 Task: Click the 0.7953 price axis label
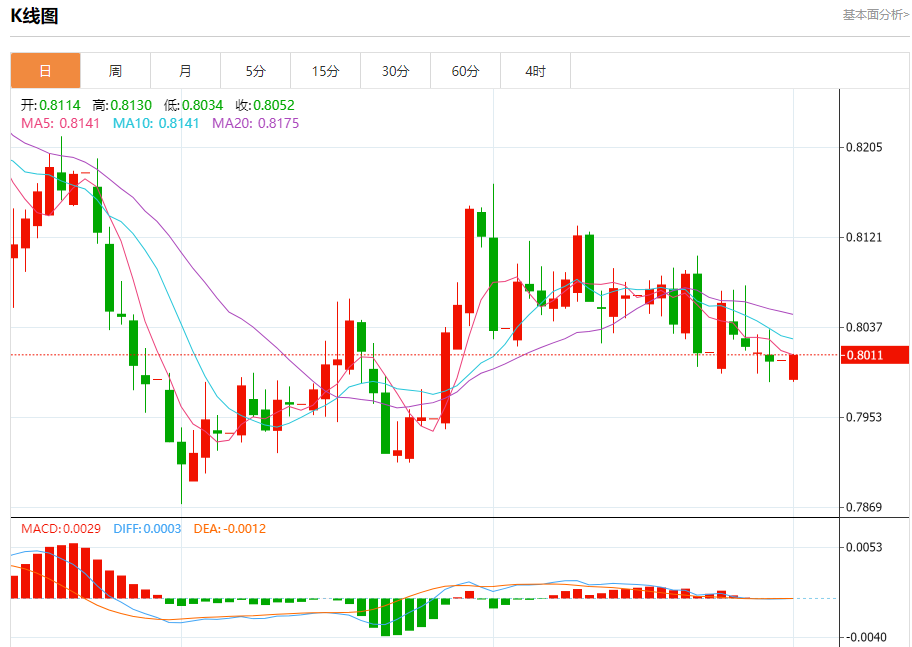click(x=864, y=417)
